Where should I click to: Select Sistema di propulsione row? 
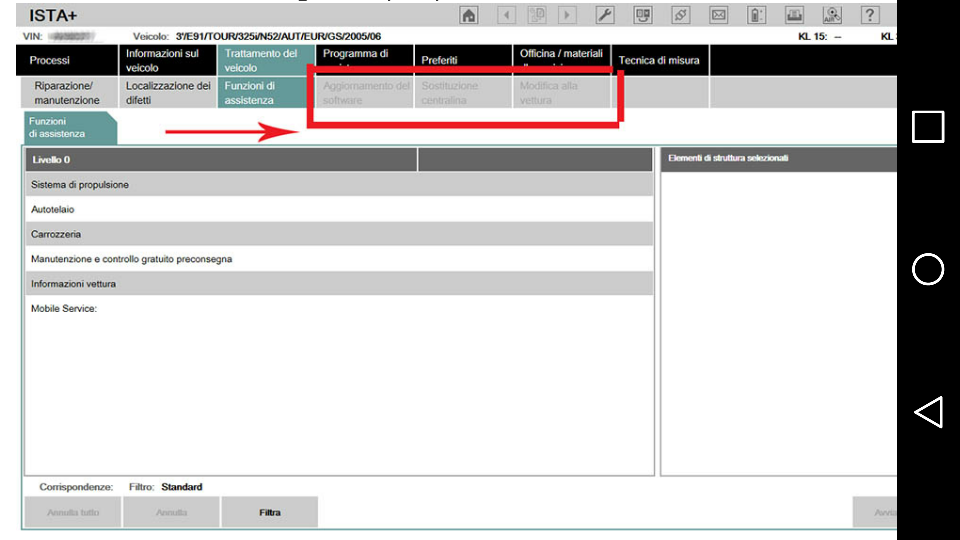339,184
